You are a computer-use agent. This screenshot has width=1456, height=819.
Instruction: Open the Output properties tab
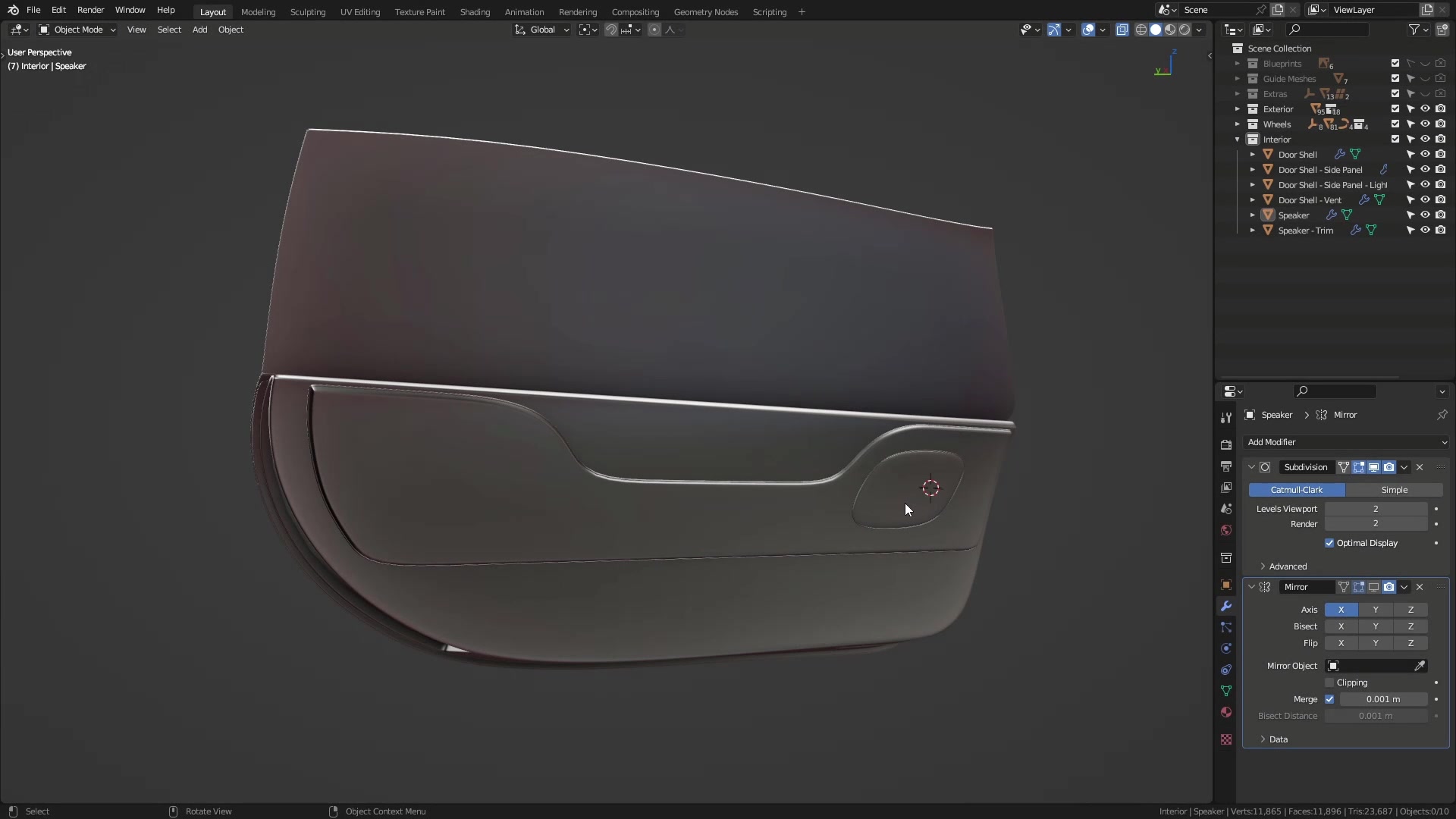(1226, 466)
